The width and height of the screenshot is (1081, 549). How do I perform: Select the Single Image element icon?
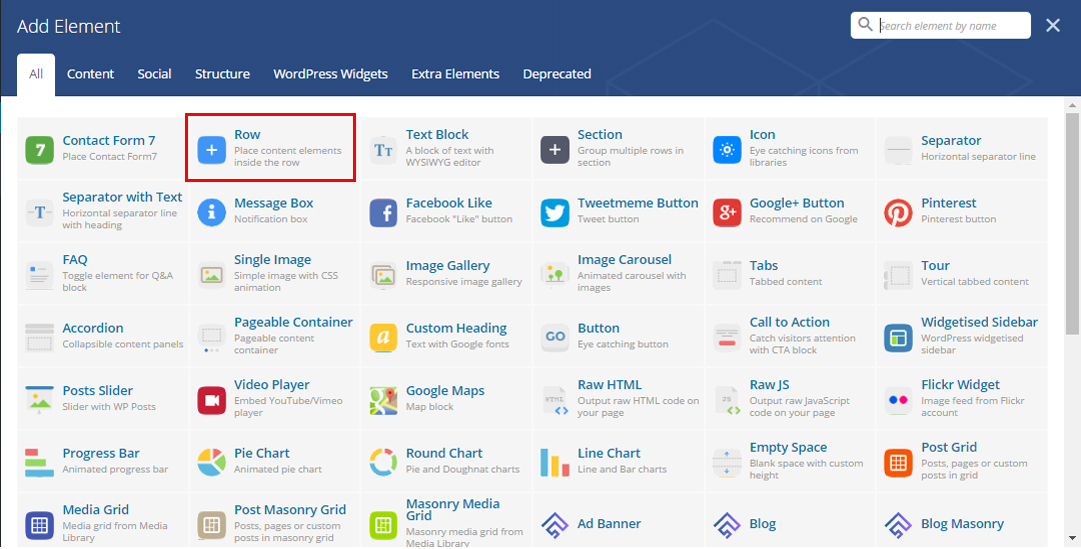(x=212, y=275)
